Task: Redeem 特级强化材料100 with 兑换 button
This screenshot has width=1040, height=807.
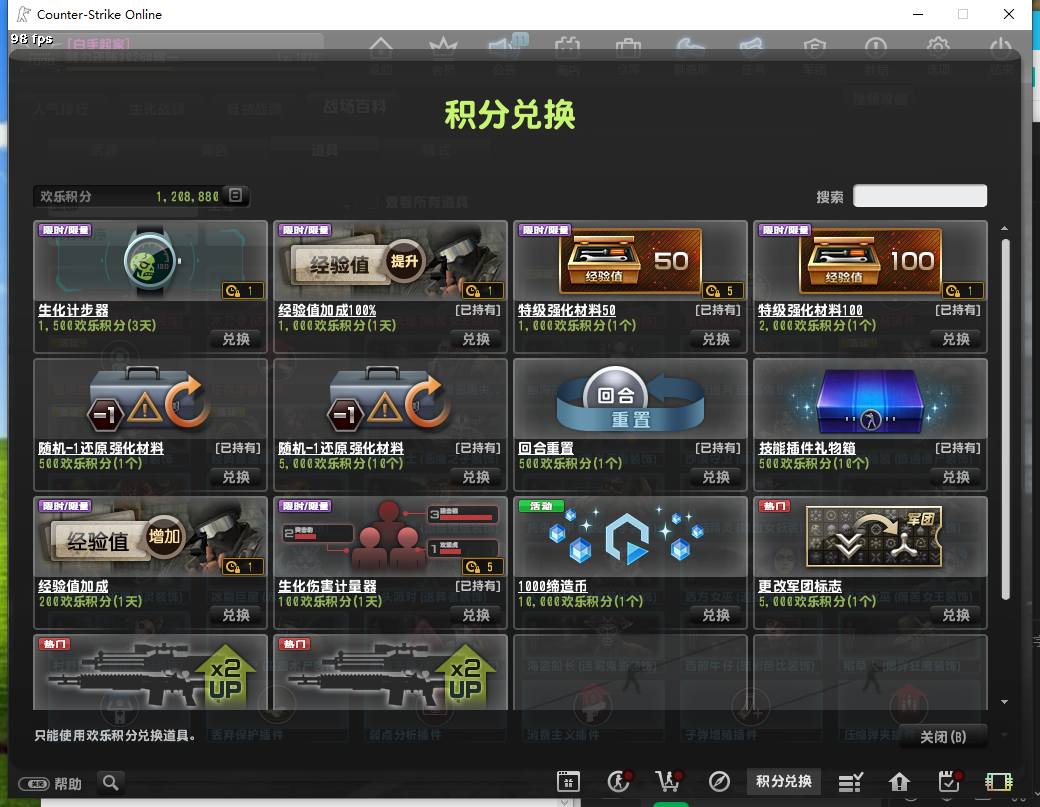Action: (956, 340)
